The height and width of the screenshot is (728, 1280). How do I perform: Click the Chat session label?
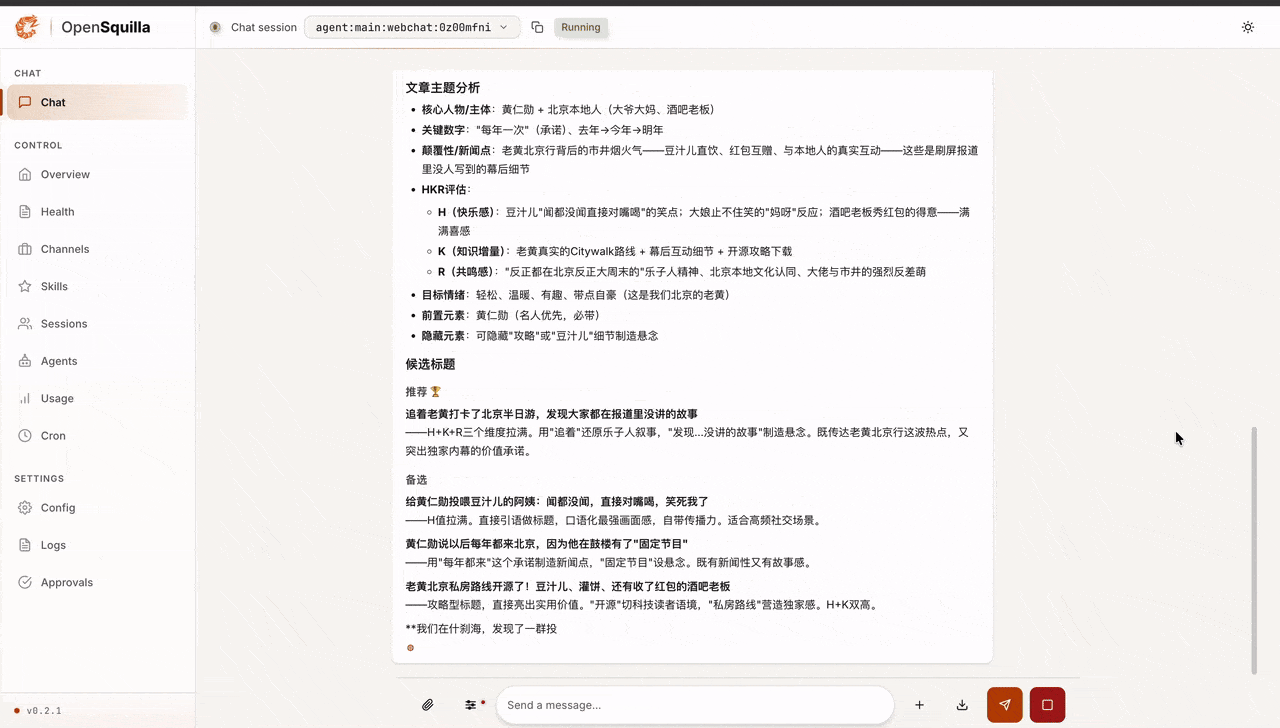(264, 27)
